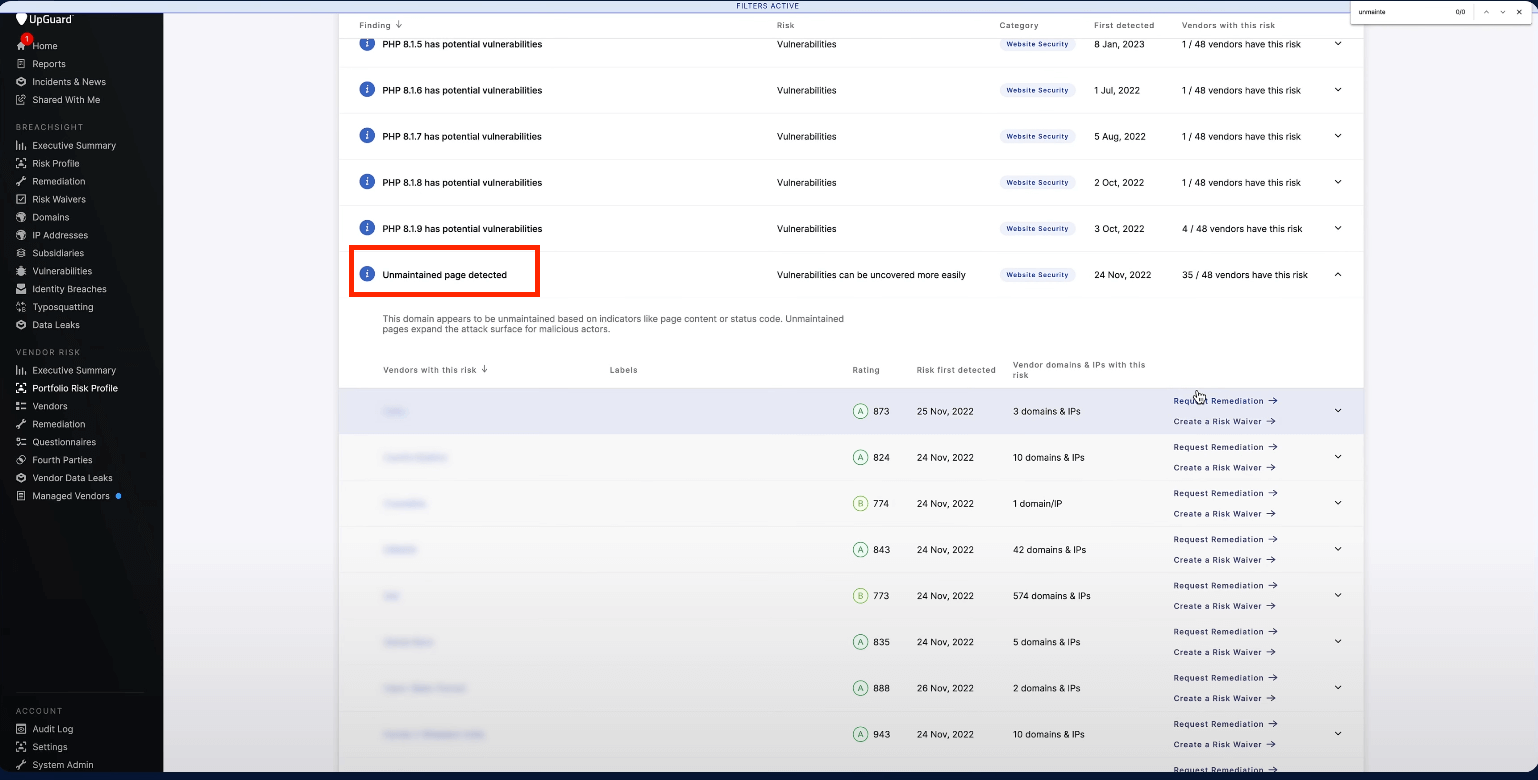Expand vendor row rated 824
This screenshot has height=780, width=1538.
[1338, 457]
